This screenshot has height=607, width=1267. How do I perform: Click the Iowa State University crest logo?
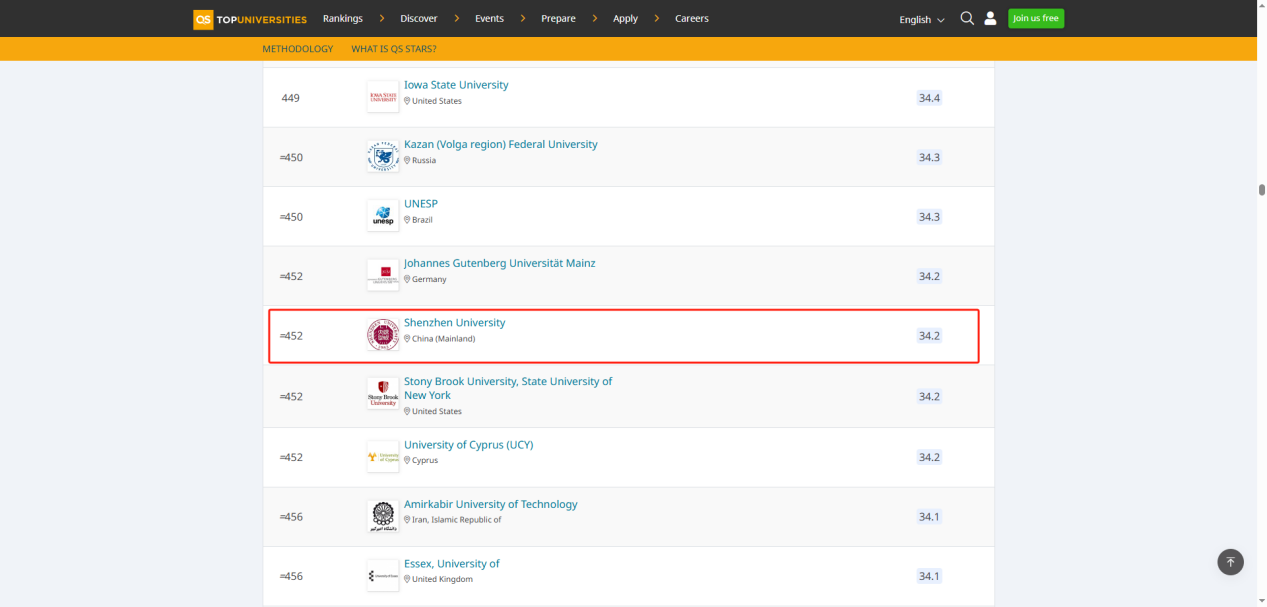[x=382, y=96]
